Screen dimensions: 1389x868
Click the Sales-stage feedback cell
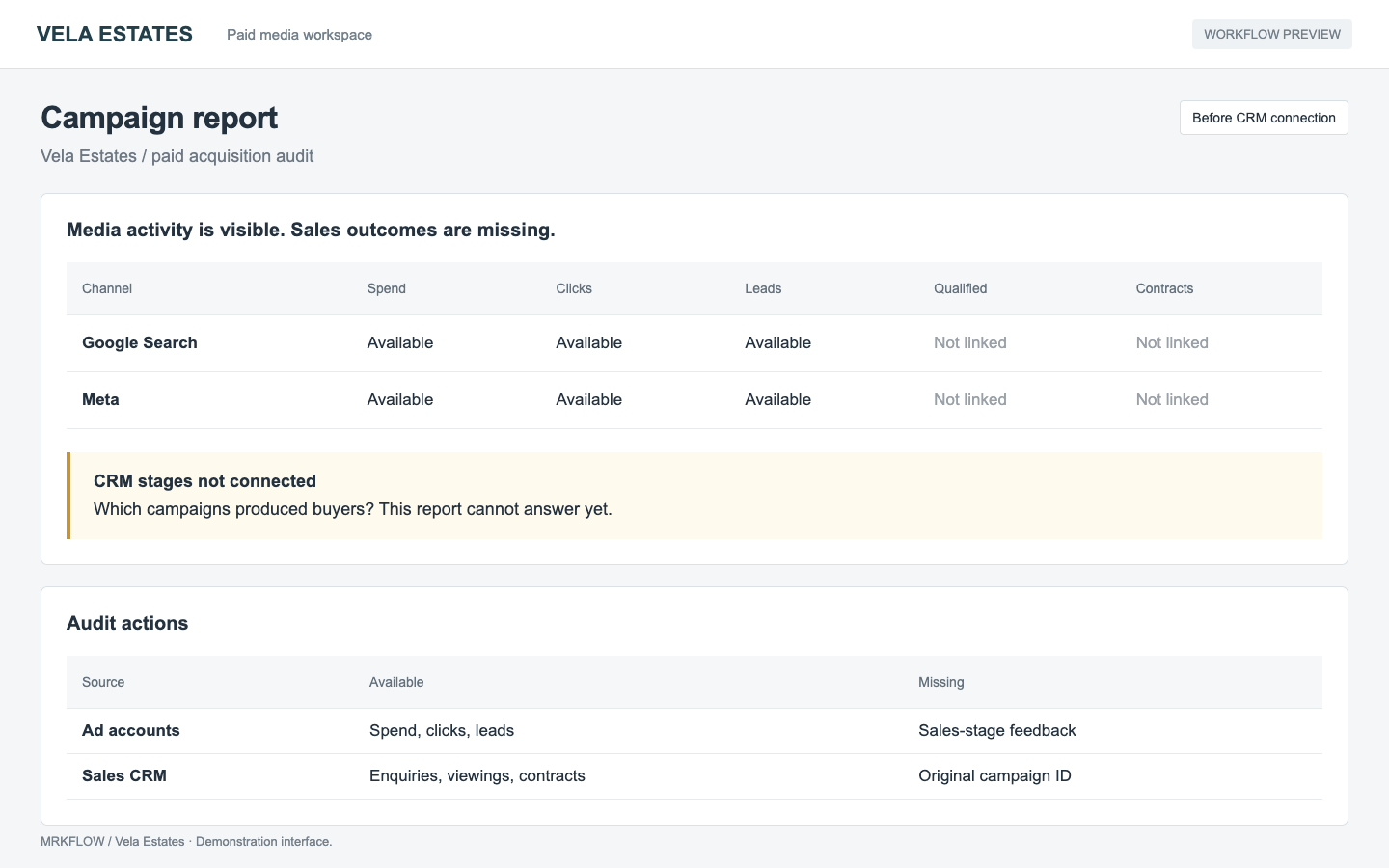997,730
